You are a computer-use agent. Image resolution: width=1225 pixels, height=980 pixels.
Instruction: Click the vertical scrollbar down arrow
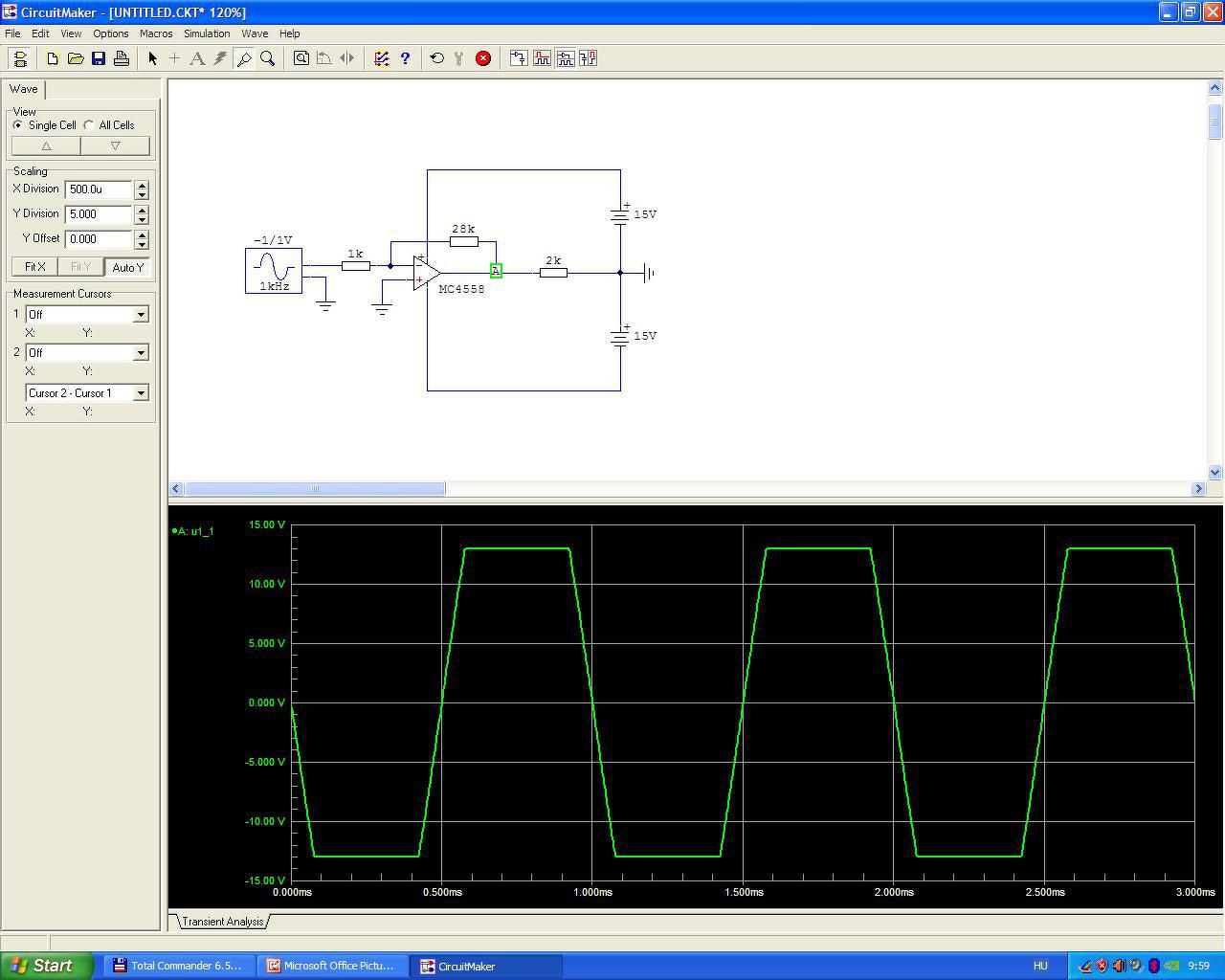(x=1215, y=472)
